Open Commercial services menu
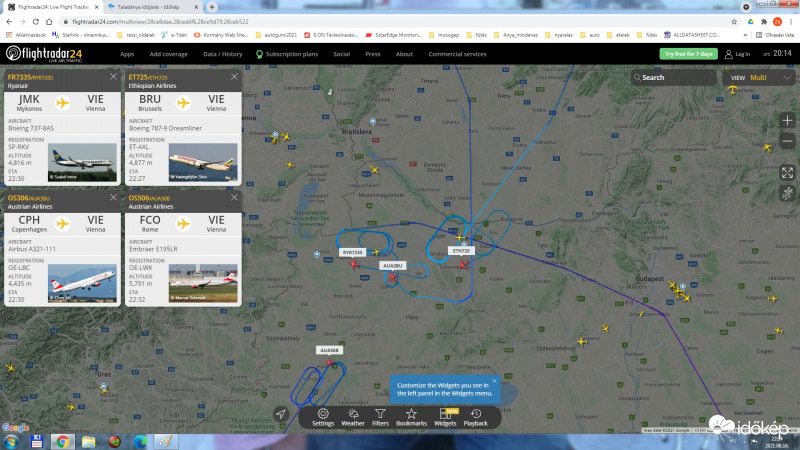 pos(457,54)
